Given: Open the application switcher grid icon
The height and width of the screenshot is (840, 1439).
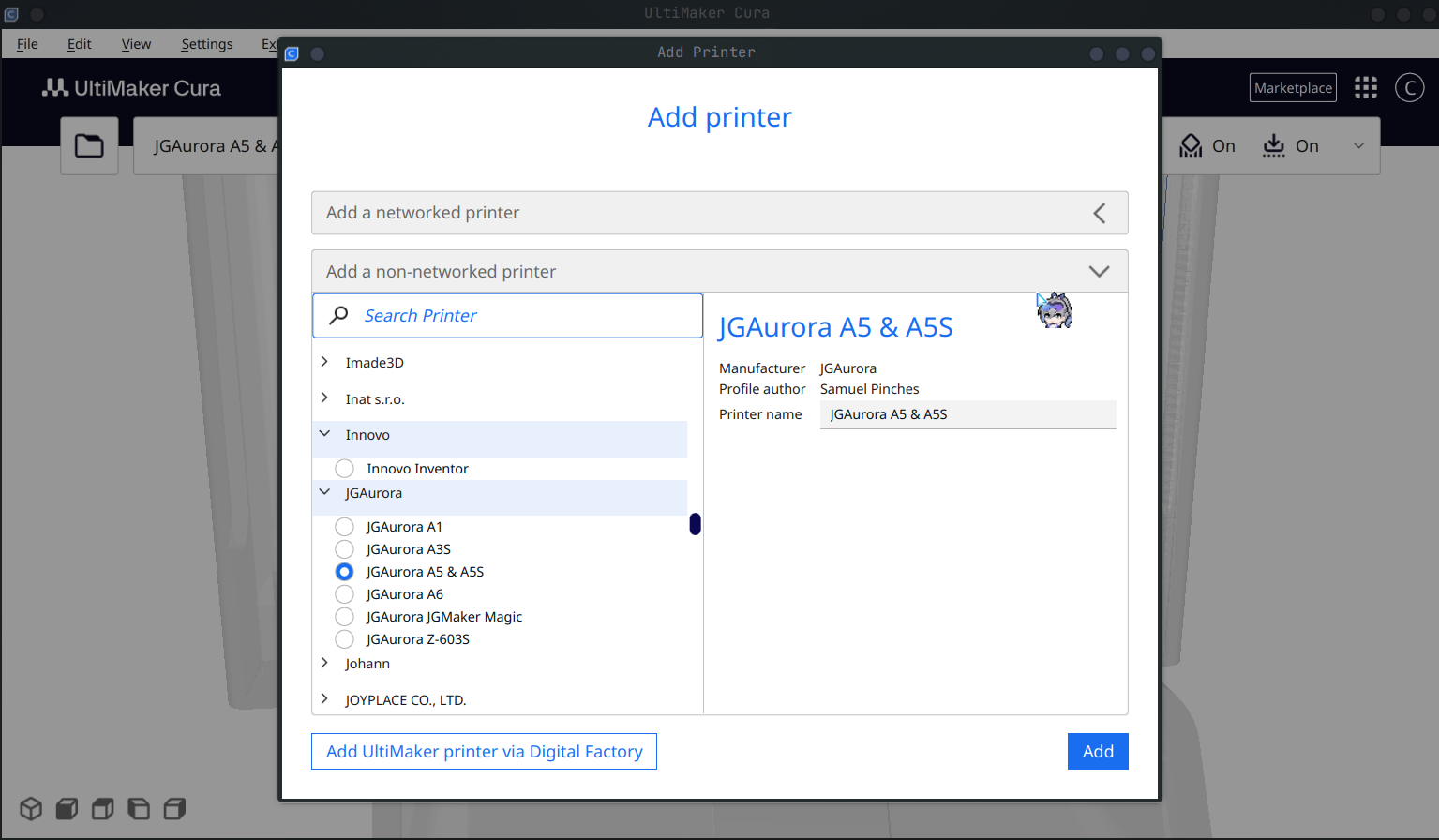Looking at the screenshot, I should pos(1366,87).
